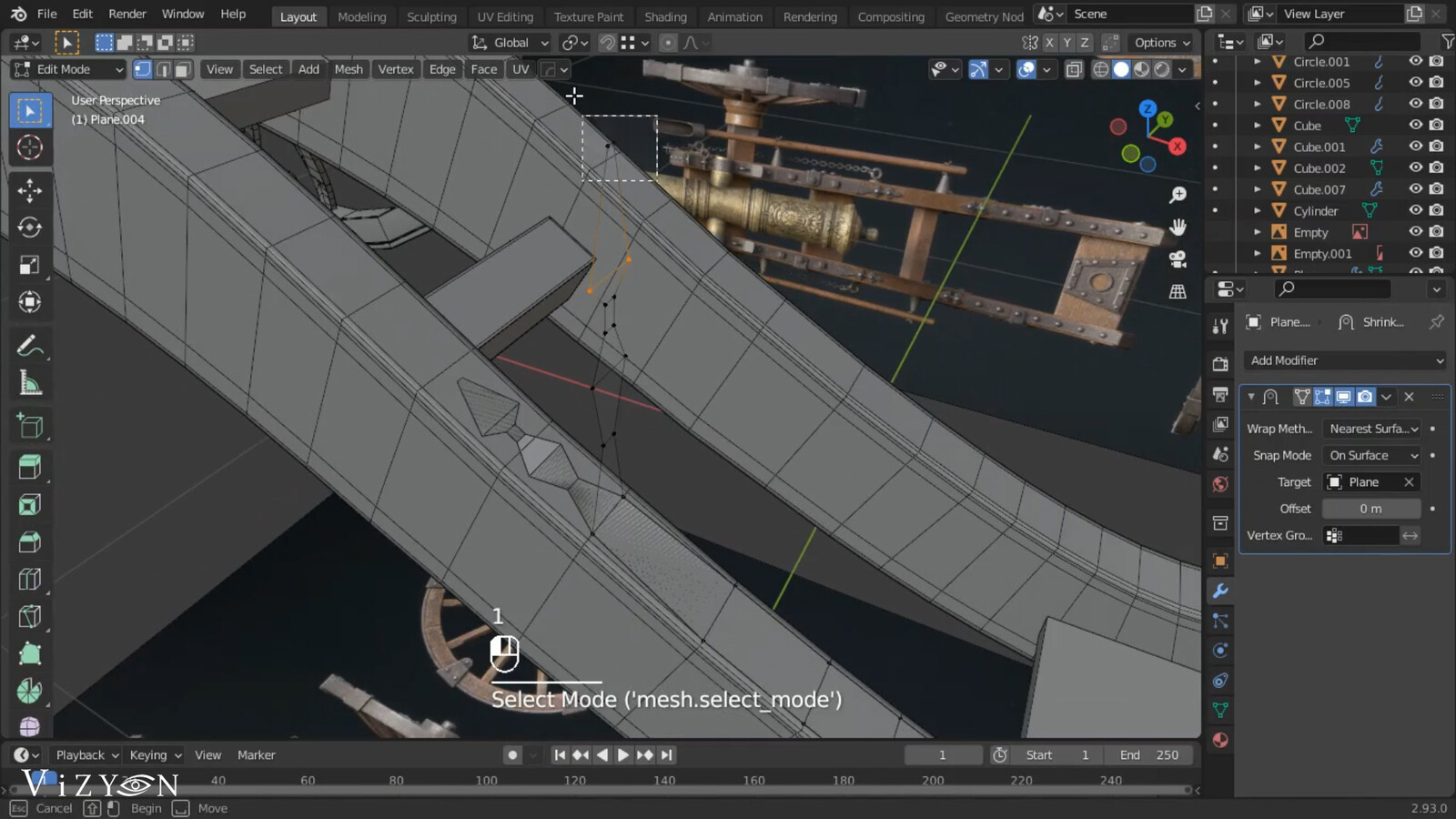Switch to the Modeling workspace tab
Image resolution: width=1456 pixels, height=819 pixels.
[x=361, y=16]
